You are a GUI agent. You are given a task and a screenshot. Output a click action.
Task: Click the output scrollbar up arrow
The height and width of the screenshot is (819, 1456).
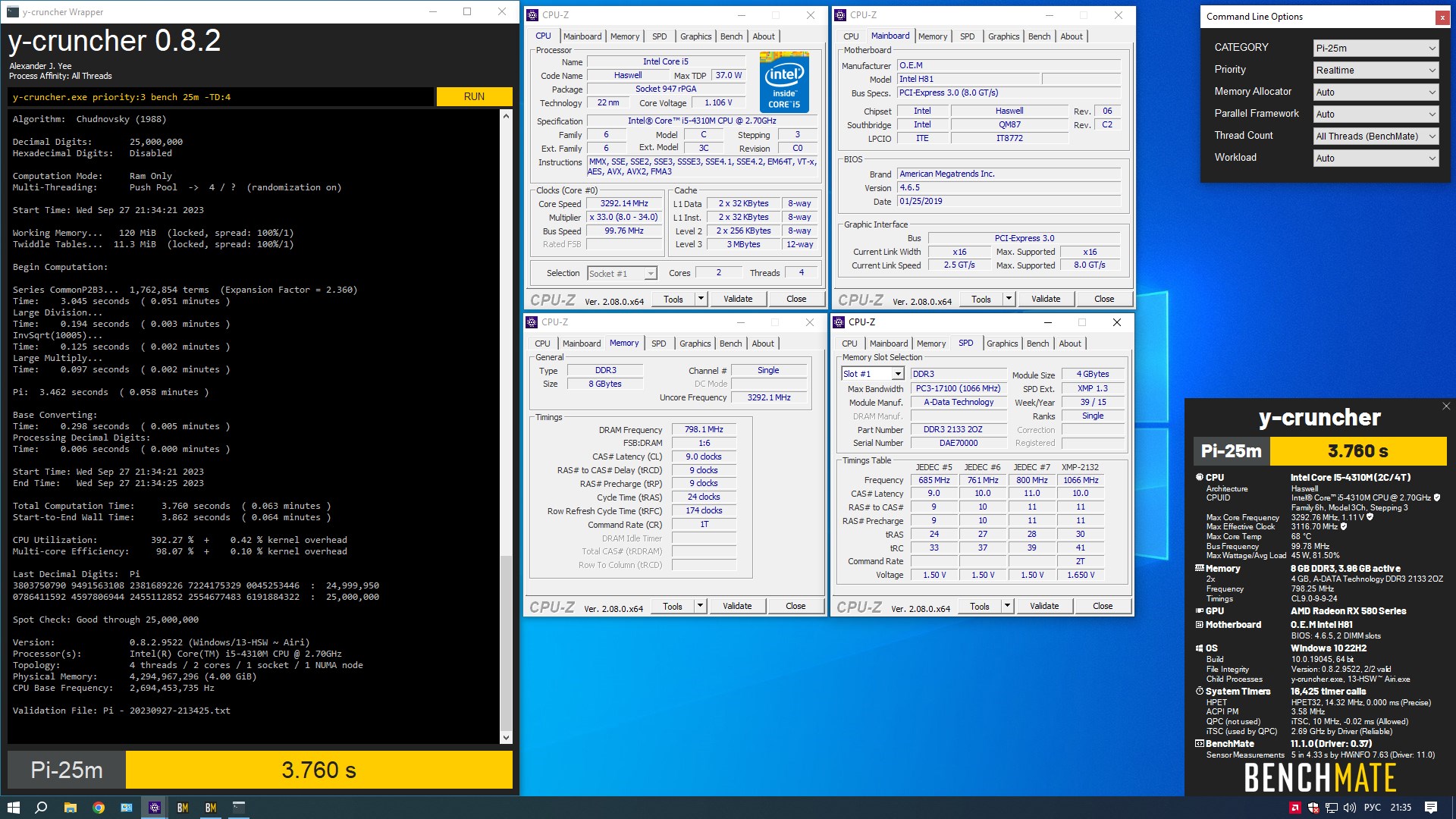[x=506, y=116]
